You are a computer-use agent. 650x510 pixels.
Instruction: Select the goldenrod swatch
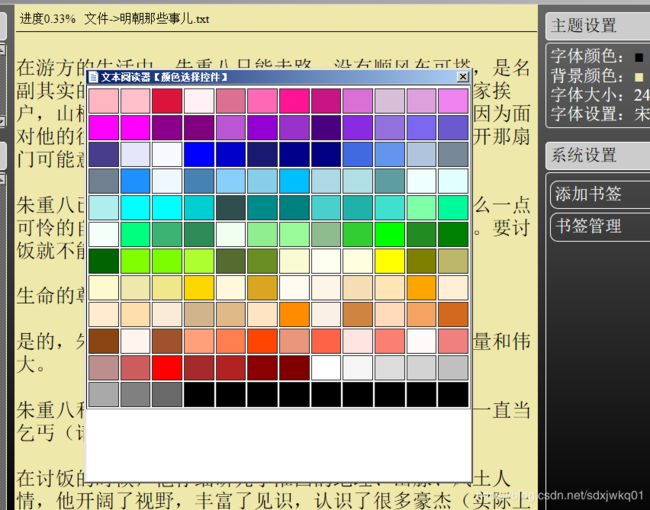point(262,288)
